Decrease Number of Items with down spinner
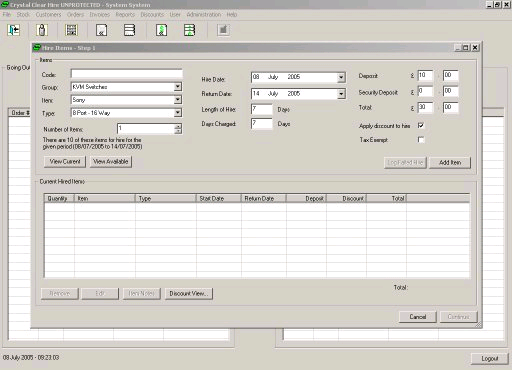The width and height of the screenshot is (512, 370). click(178, 131)
